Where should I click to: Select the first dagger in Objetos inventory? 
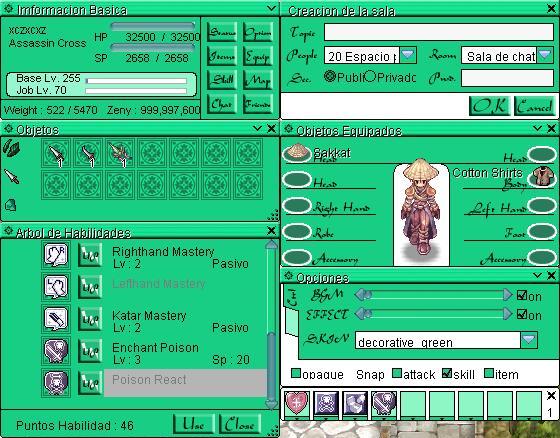pyautogui.click(x=56, y=154)
